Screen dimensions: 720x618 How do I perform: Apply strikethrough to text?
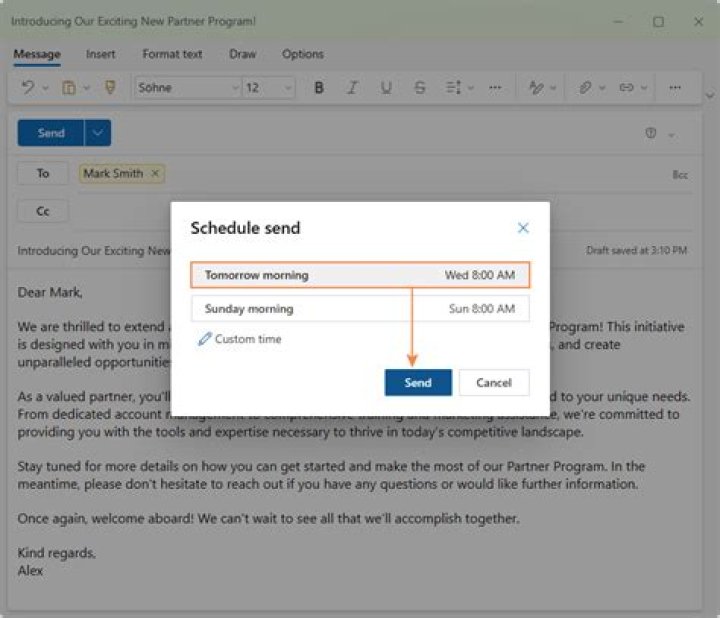pos(419,88)
